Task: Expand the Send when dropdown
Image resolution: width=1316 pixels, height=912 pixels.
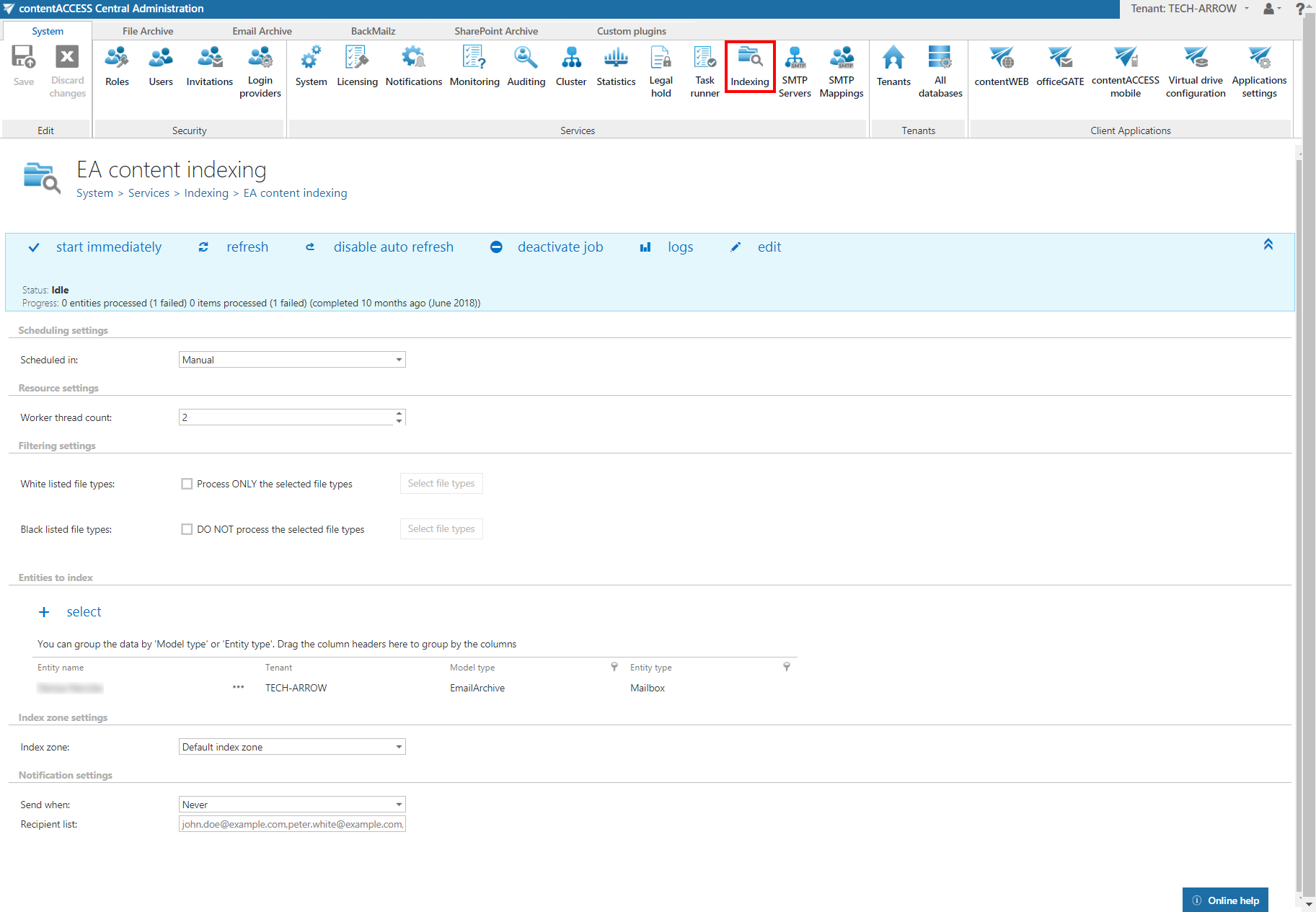Action: (x=292, y=805)
